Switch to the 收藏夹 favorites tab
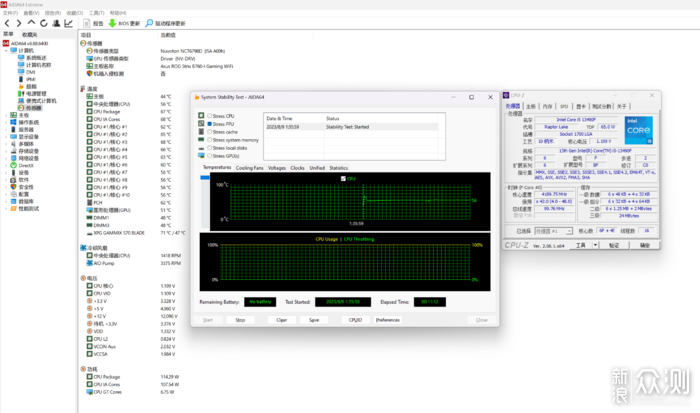This screenshot has height=413, width=700. click(x=30, y=34)
